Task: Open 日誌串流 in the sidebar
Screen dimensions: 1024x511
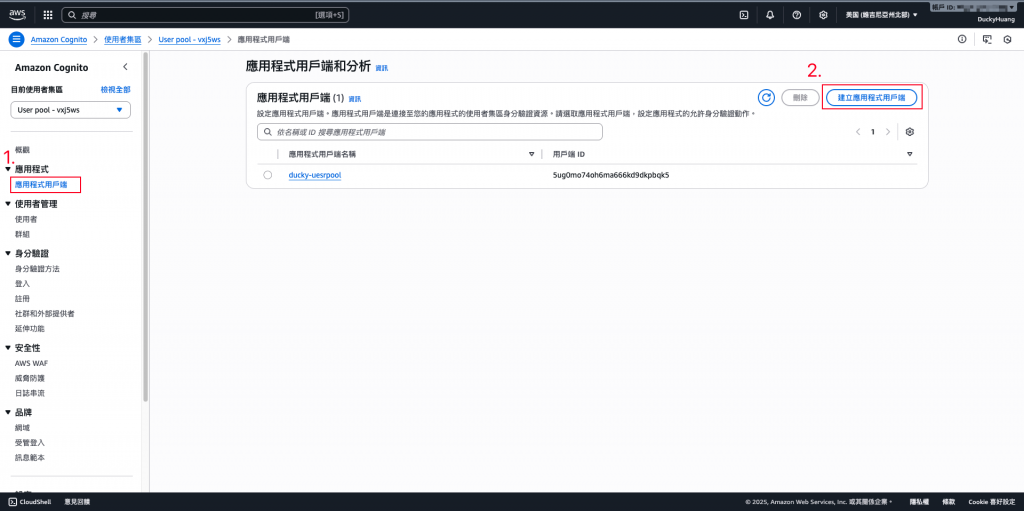Action: 29,393
